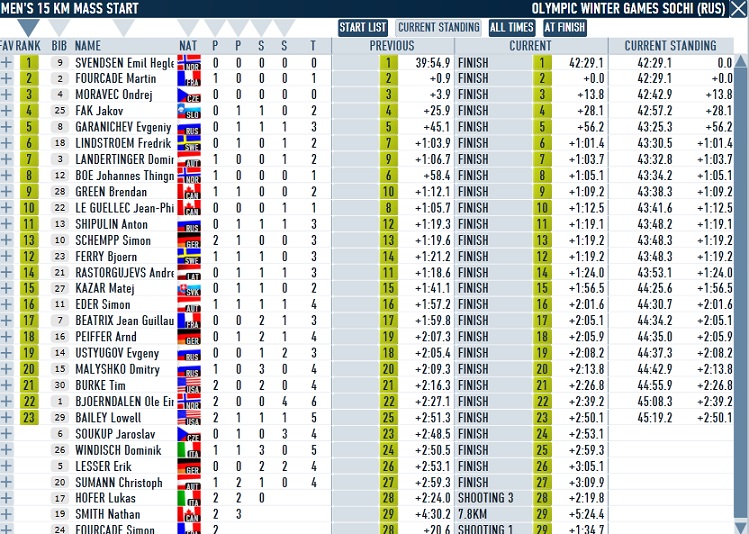The width and height of the screenshot is (749, 534).
Task: Select the PREVIOUS column header
Action: point(392,46)
